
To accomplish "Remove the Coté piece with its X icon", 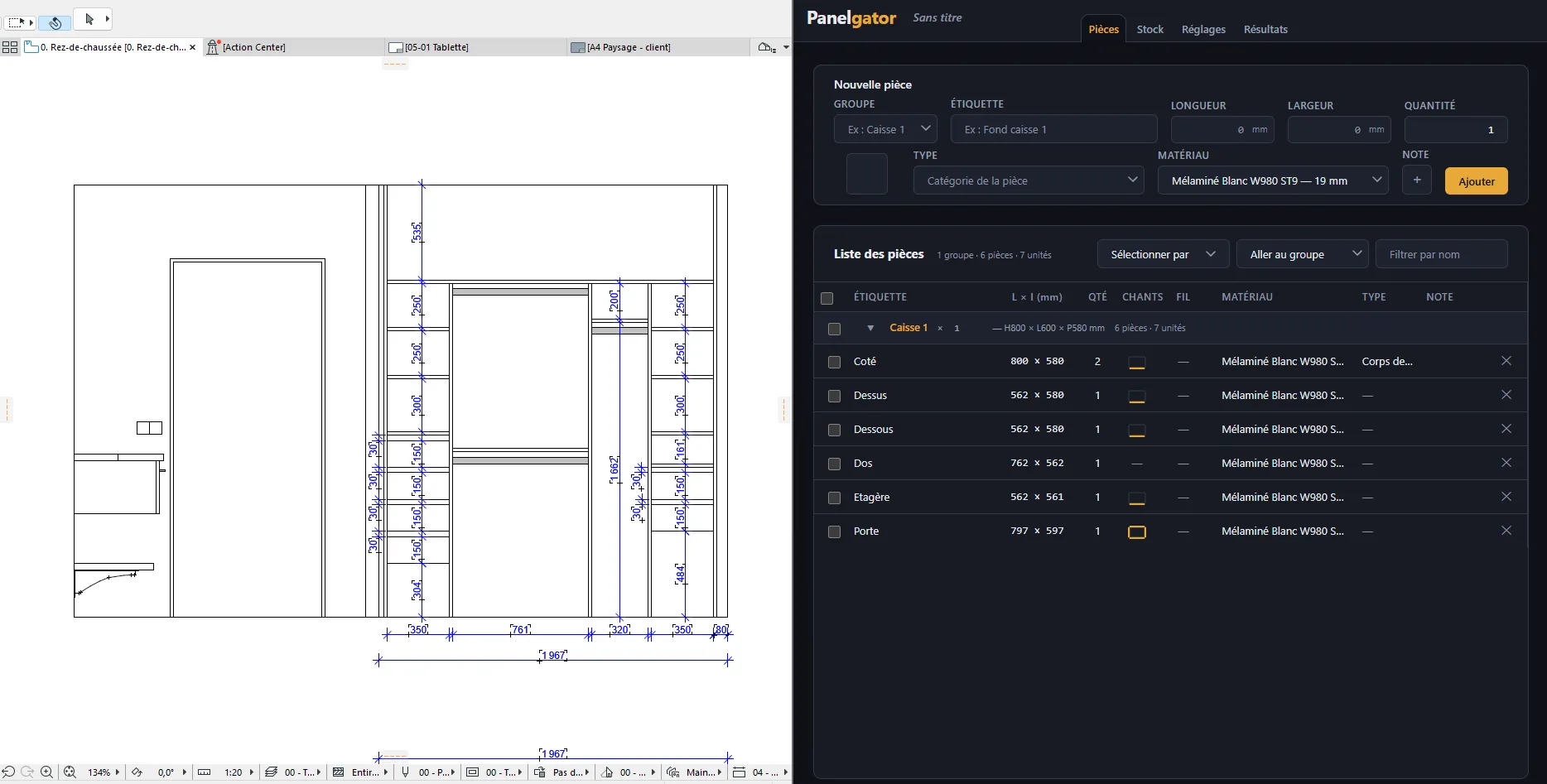I will click(x=1506, y=361).
